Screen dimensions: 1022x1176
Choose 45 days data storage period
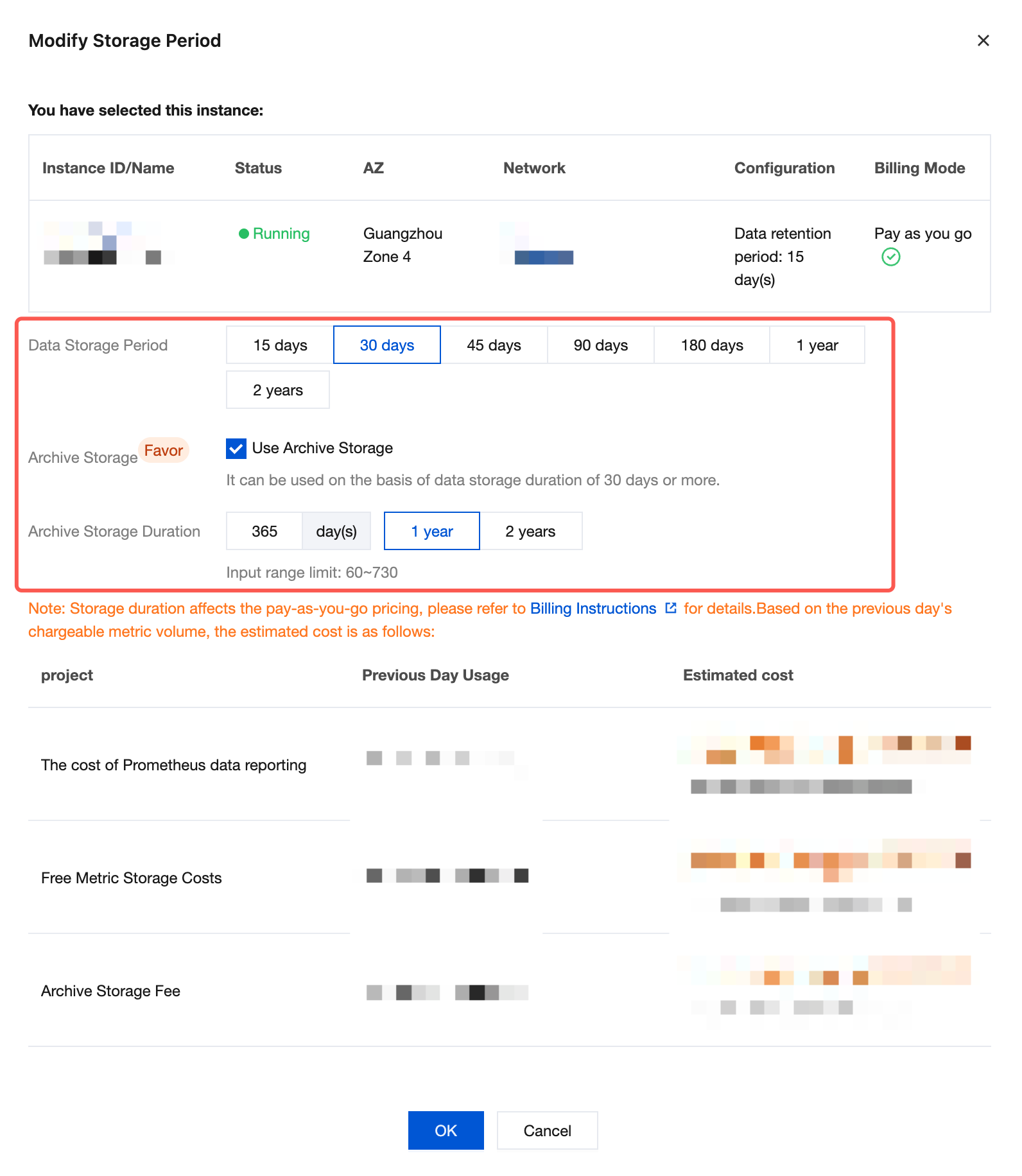(494, 345)
